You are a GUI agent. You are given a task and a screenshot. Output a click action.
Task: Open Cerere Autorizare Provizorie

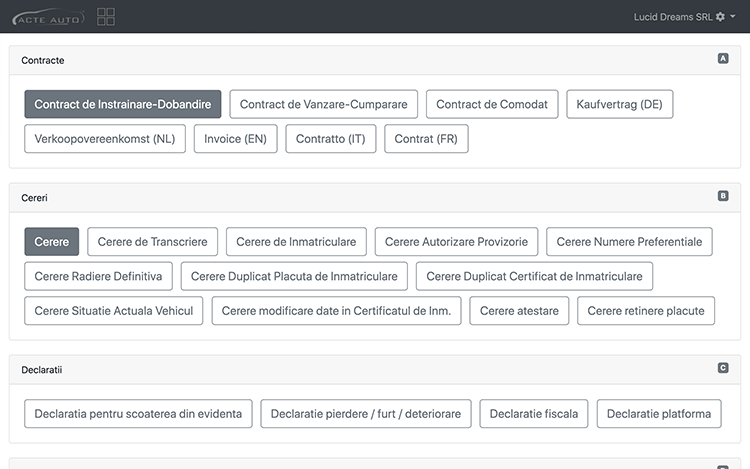click(x=456, y=241)
